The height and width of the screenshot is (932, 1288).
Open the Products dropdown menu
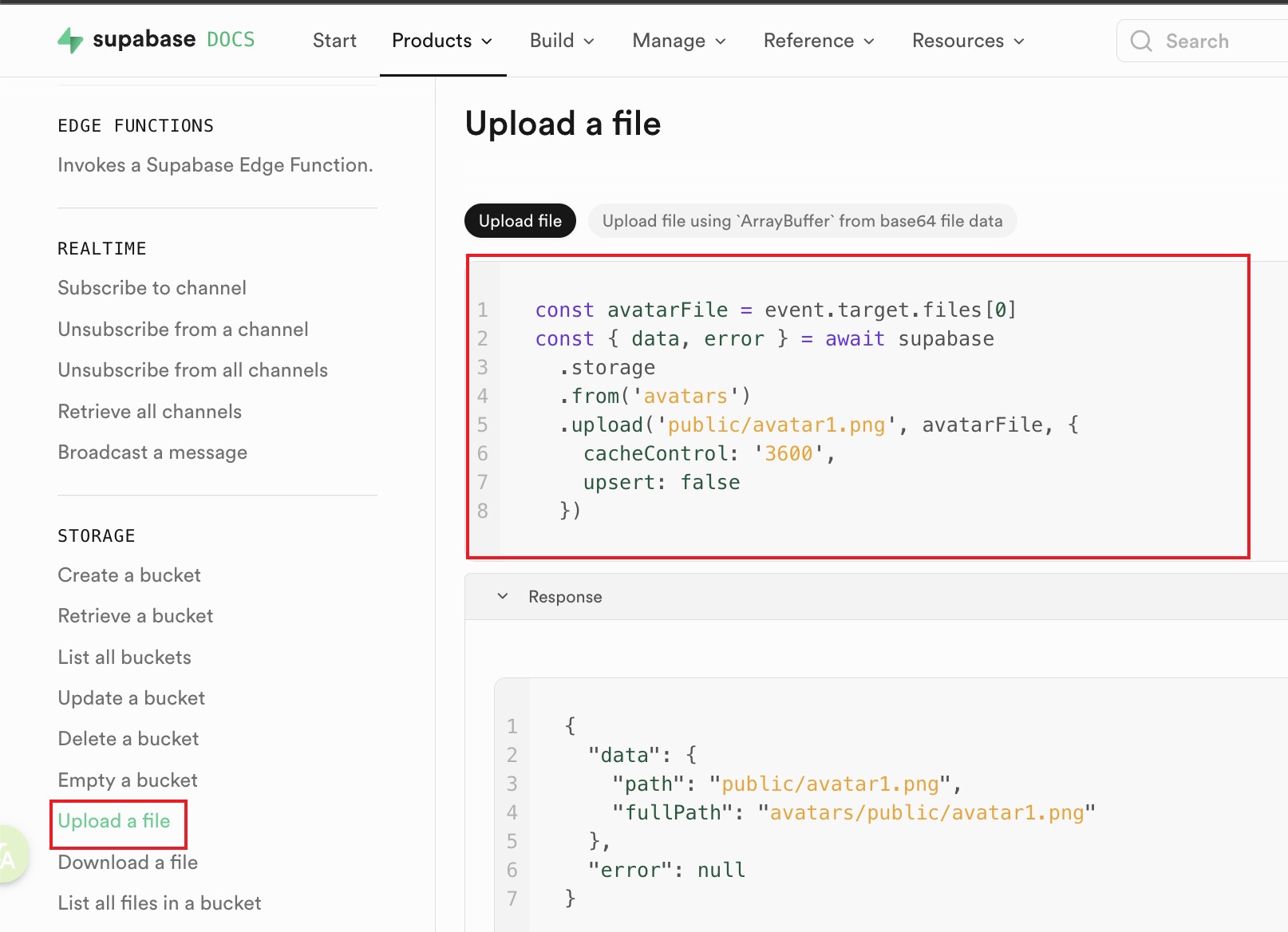click(x=442, y=41)
